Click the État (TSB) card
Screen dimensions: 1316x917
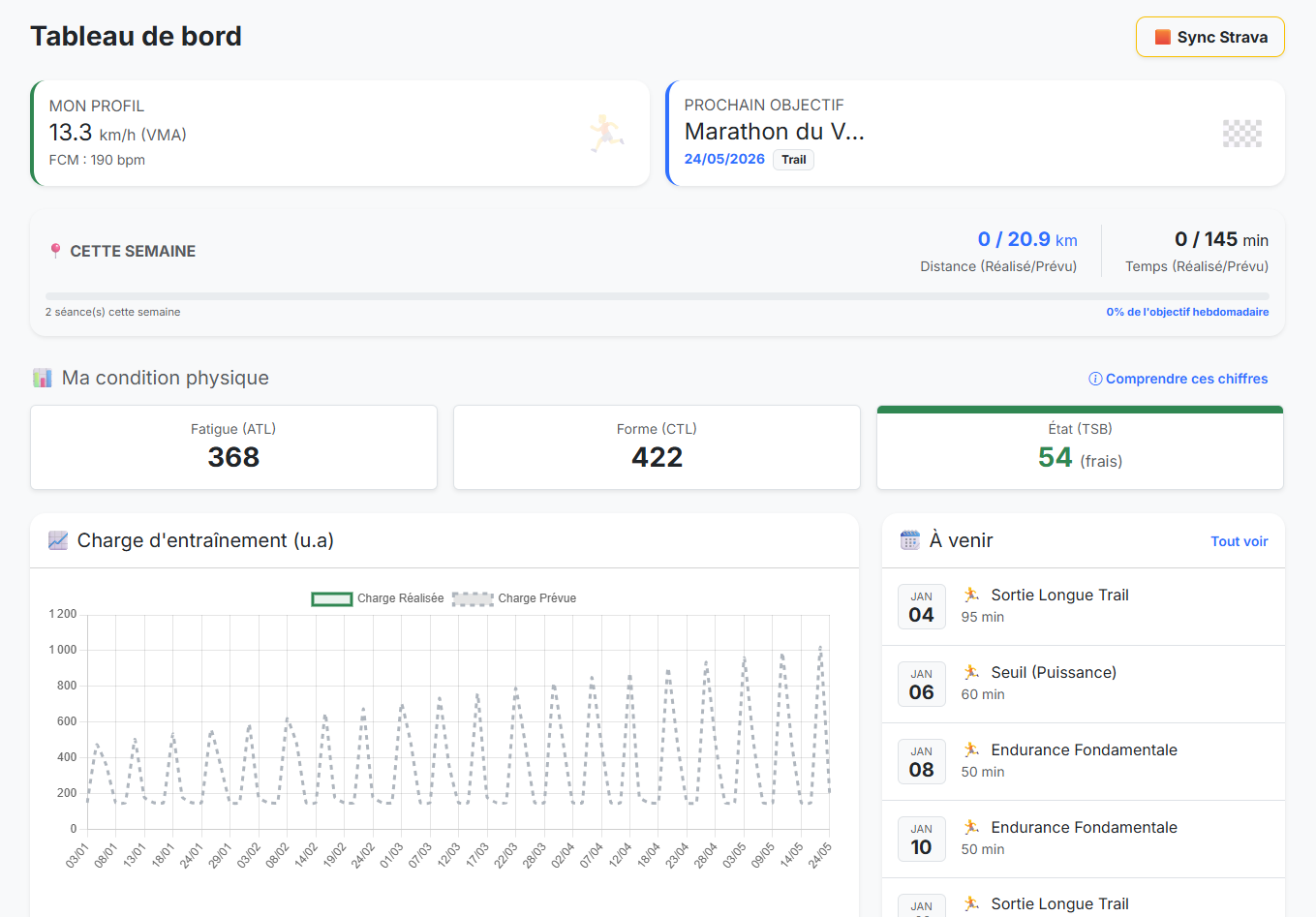click(1080, 449)
